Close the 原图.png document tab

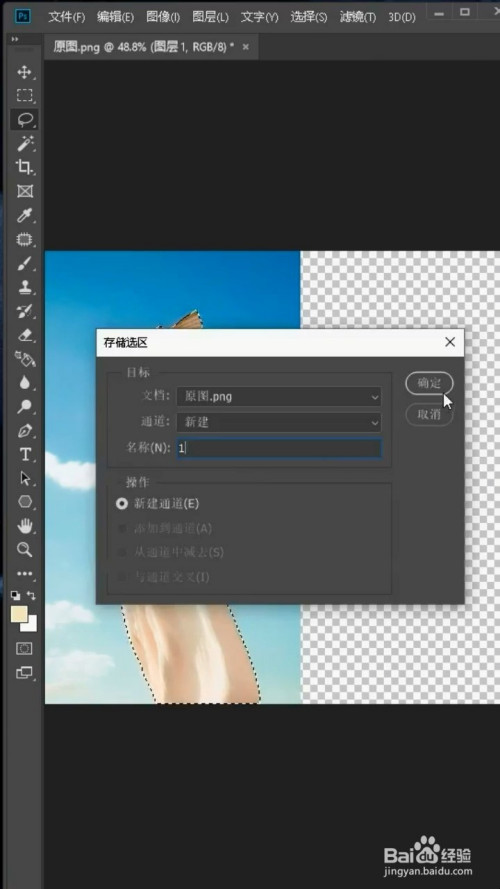click(245, 47)
